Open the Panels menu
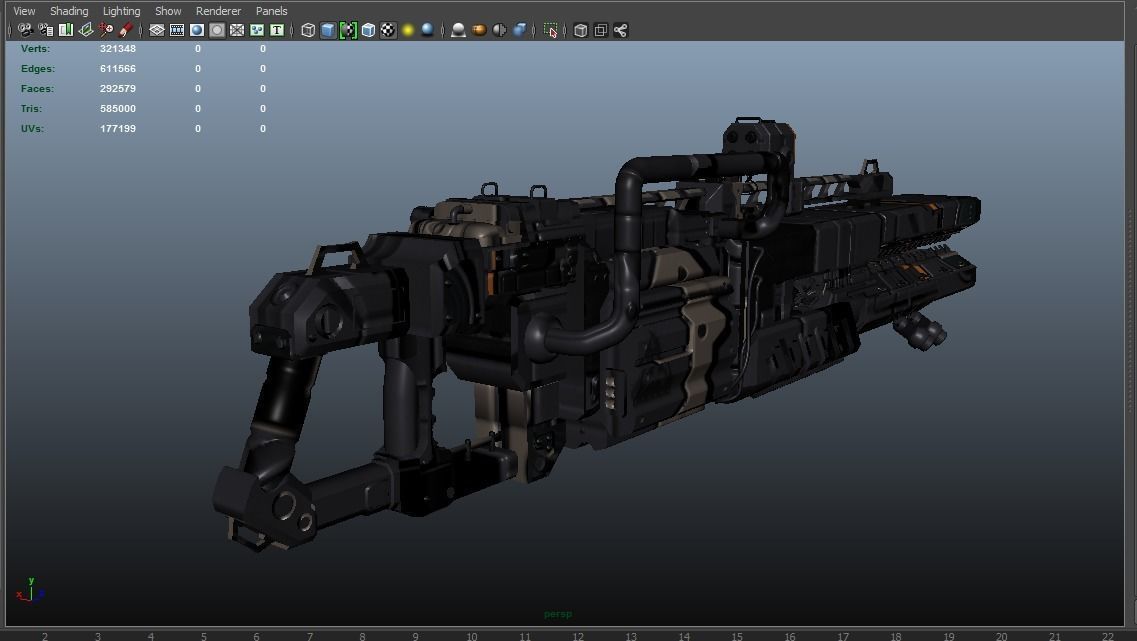 coord(272,11)
